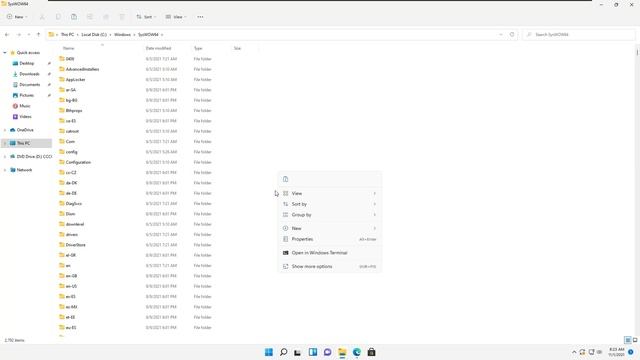Viewport: 640px width, 360px height.
Task: Select the downlevel folder row
Action: coord(135,224)
